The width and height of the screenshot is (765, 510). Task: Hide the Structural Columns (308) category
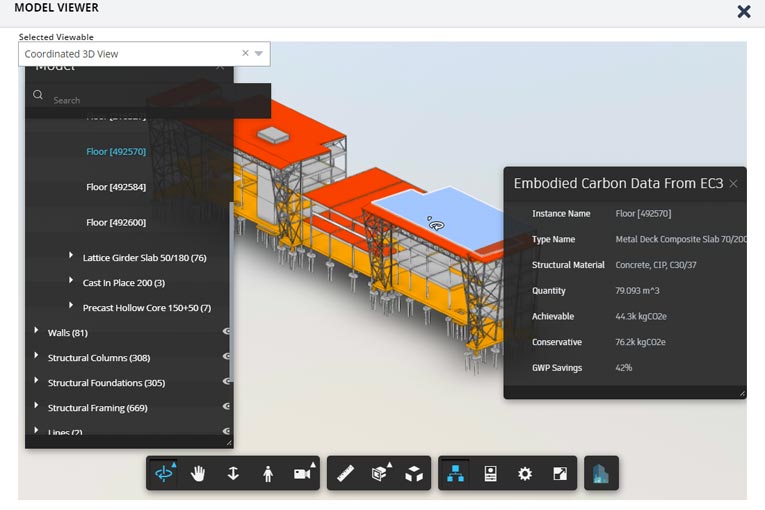pos(226,356)
